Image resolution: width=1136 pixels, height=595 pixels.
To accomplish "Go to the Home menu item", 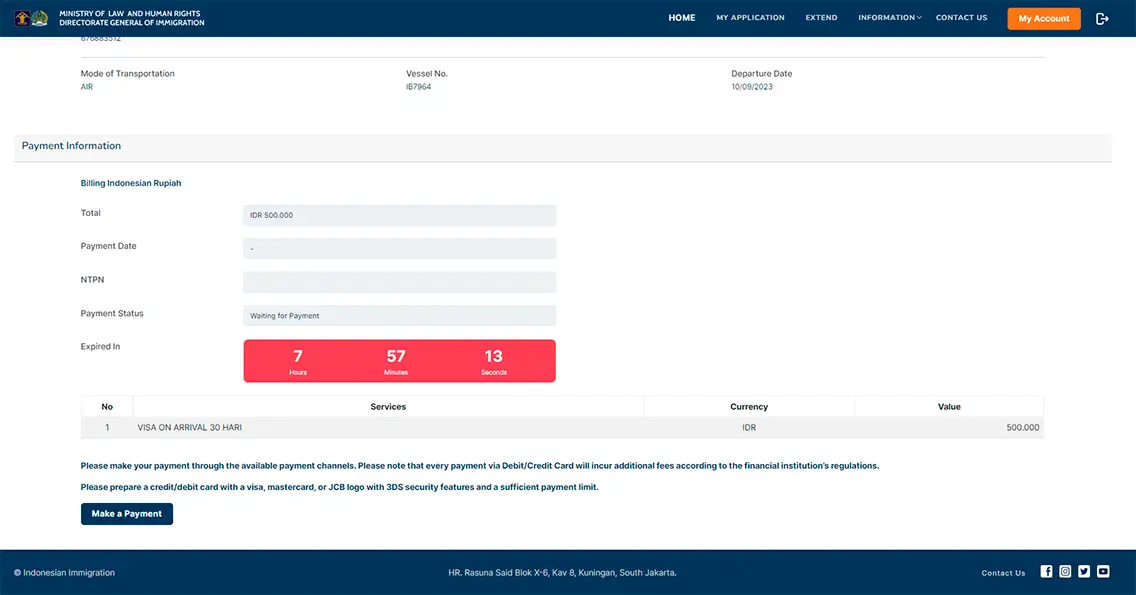I will point(681,18).
